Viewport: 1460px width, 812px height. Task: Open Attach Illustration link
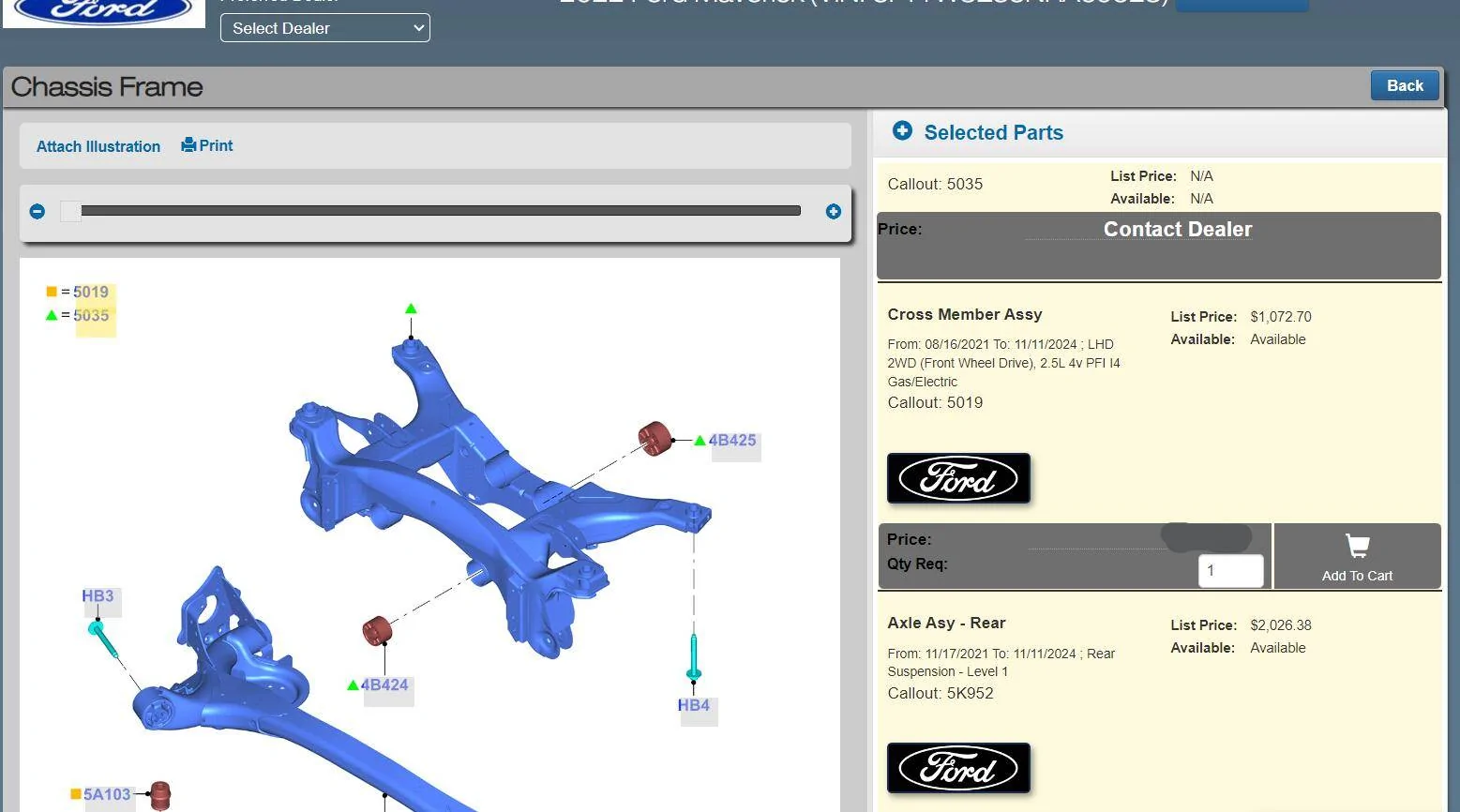pyautogui.click(x=98, y=146)
